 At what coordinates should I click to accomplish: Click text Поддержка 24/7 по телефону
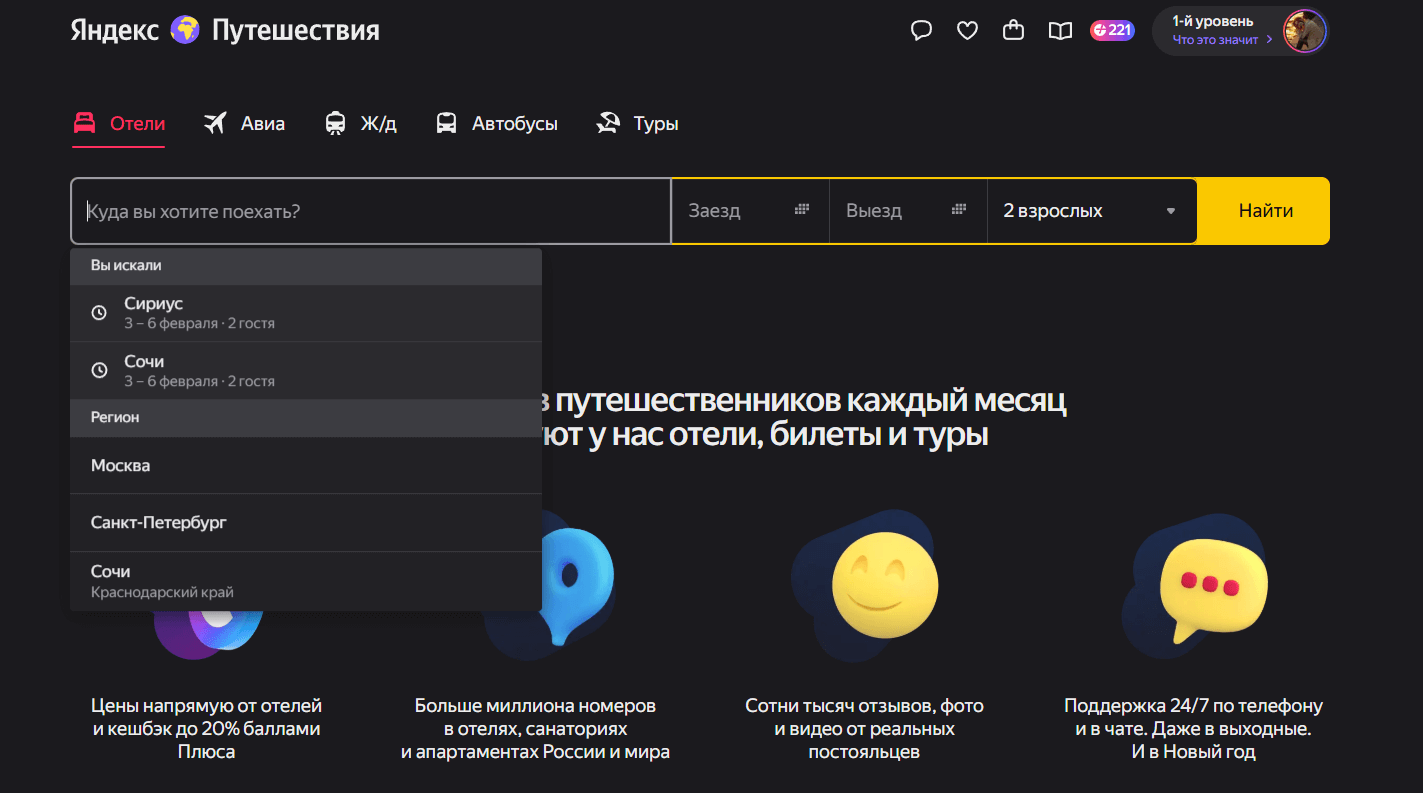tap(1193, 706)
